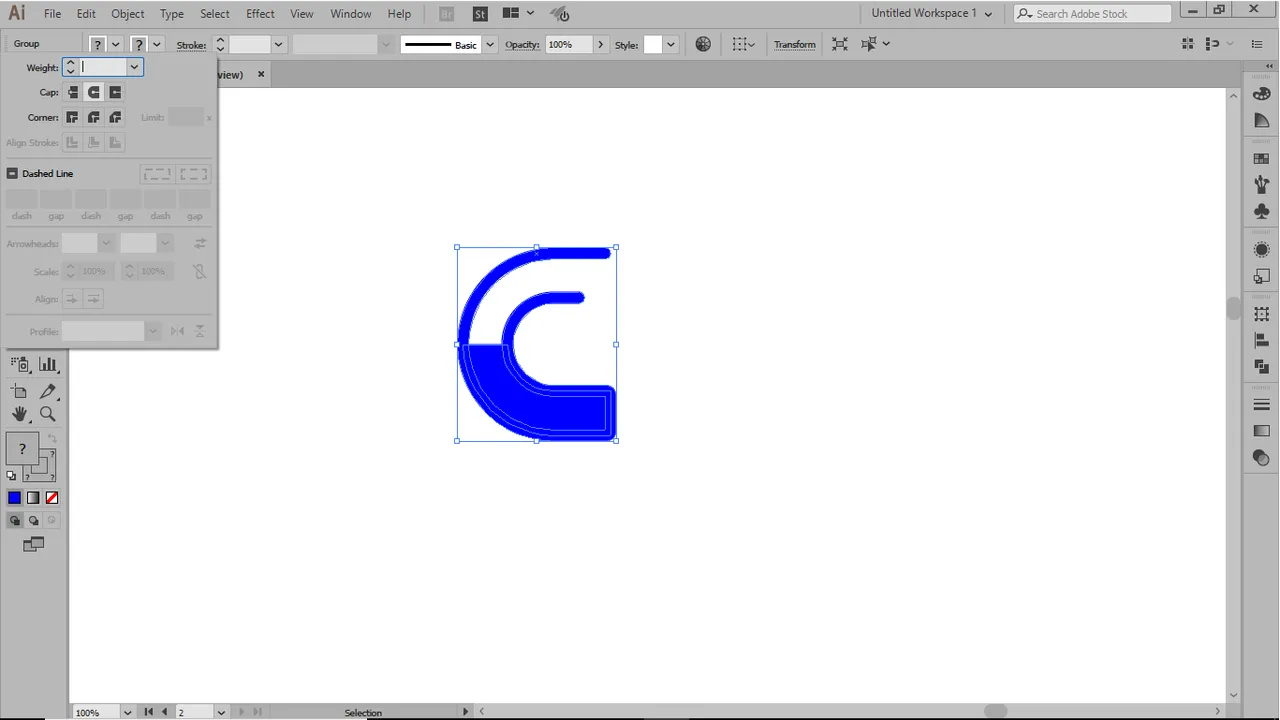Open the Type menu

172,14
